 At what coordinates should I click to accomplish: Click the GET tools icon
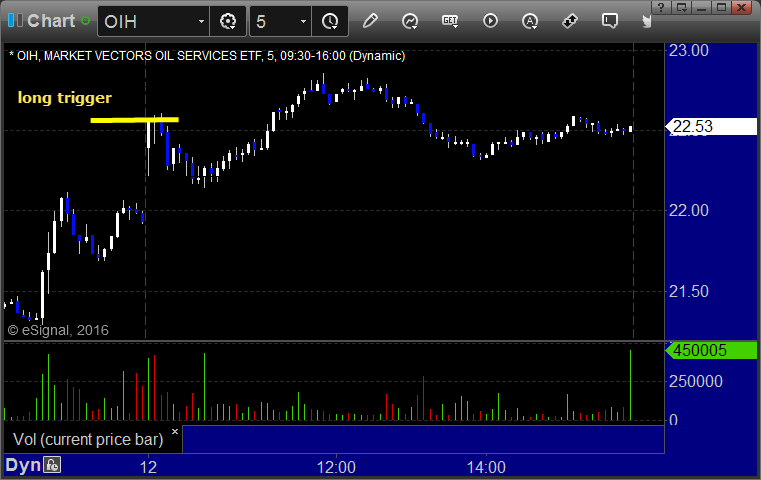coord(450,21)
